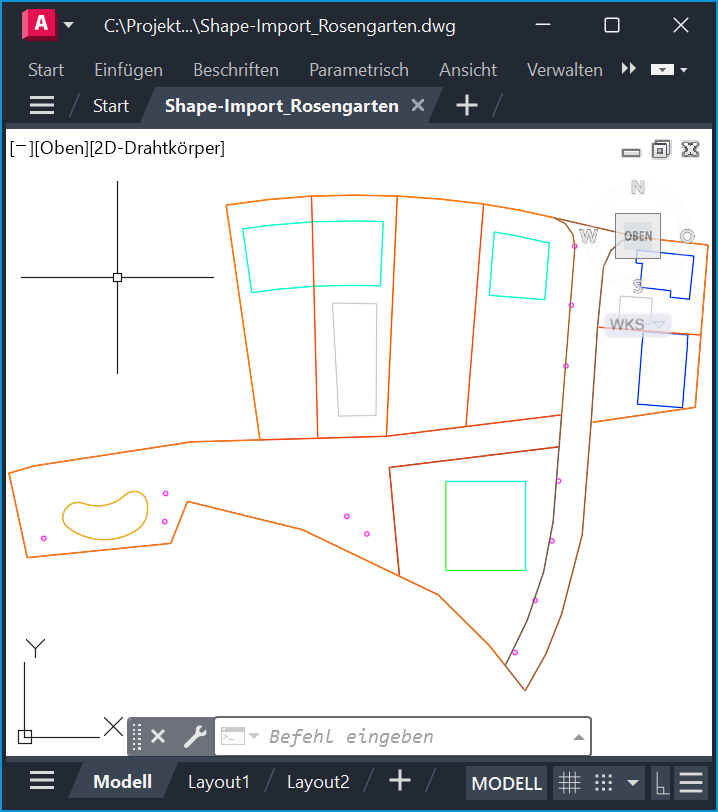Open the file tabs hamburger menu

42,105
